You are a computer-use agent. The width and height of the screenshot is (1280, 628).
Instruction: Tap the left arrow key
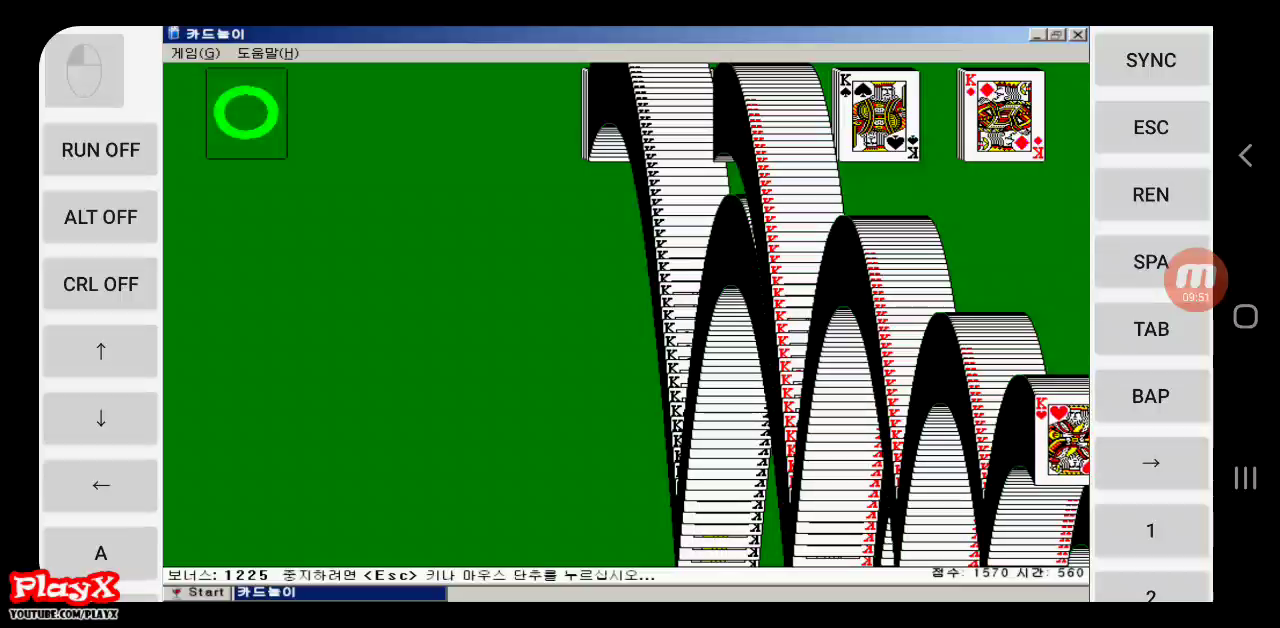point(100,485)
